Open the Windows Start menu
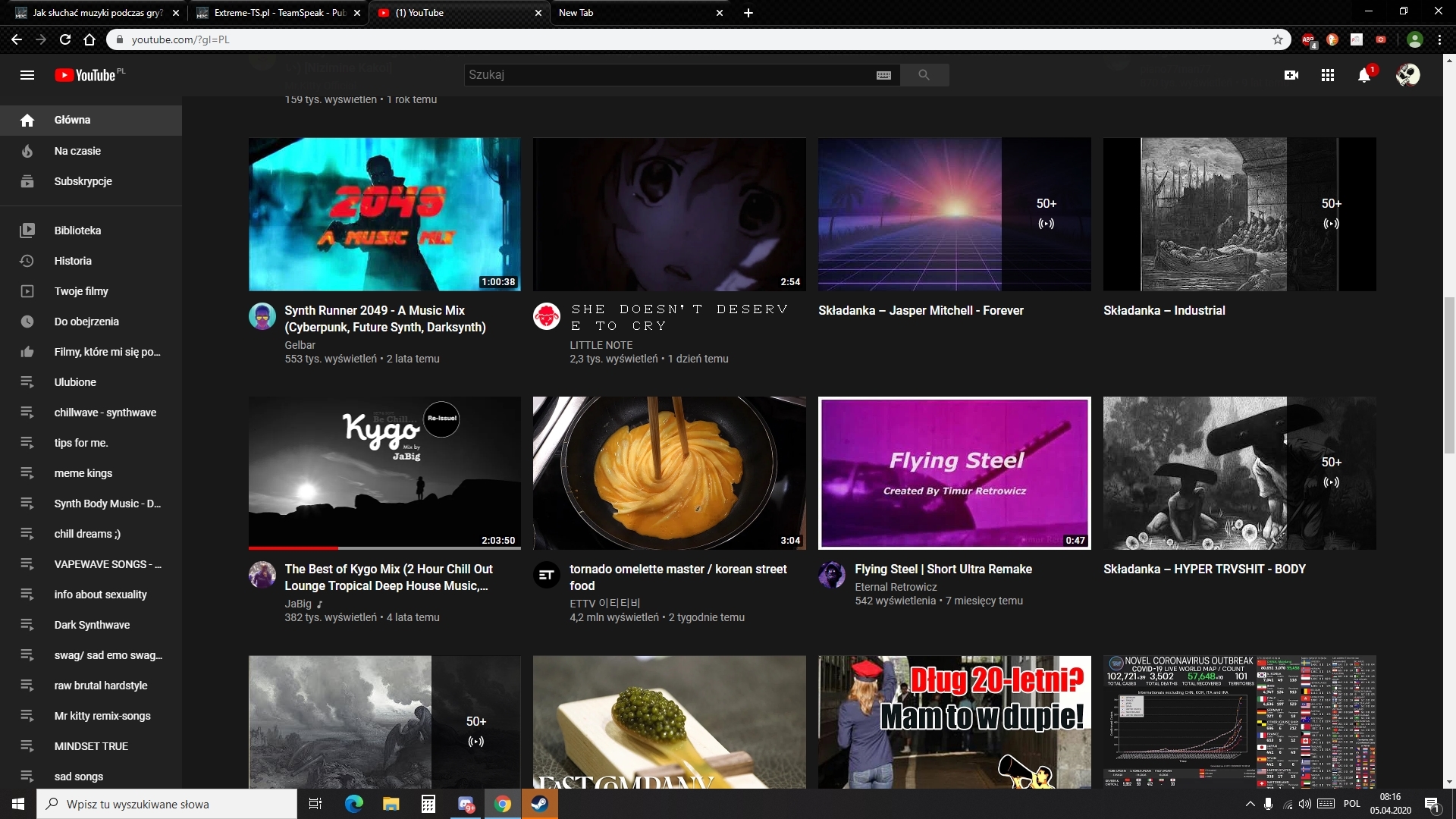Screen dimensions: 1456x819 pos(18,804)
